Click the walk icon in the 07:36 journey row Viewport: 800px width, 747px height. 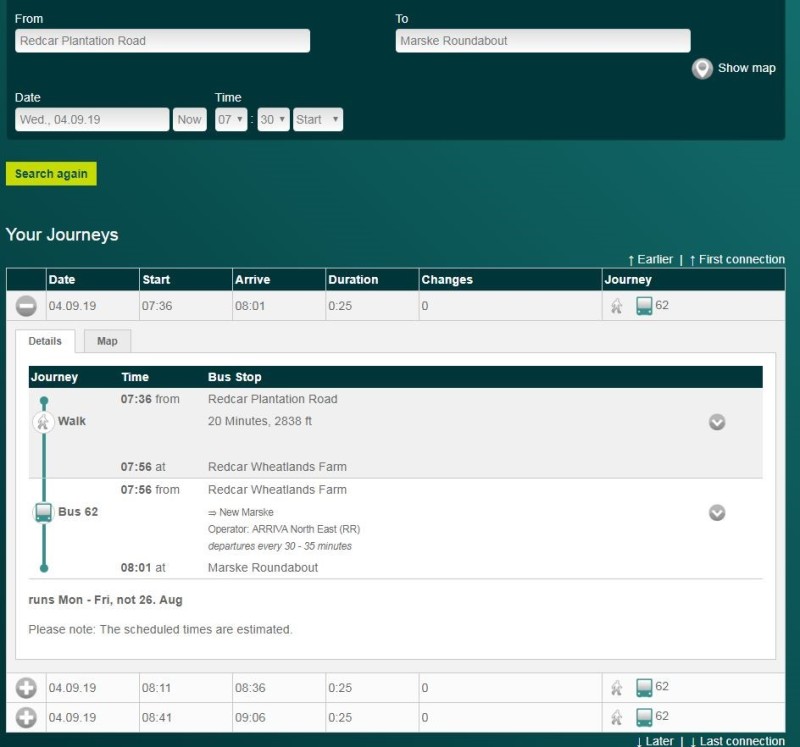click(617, 306)
